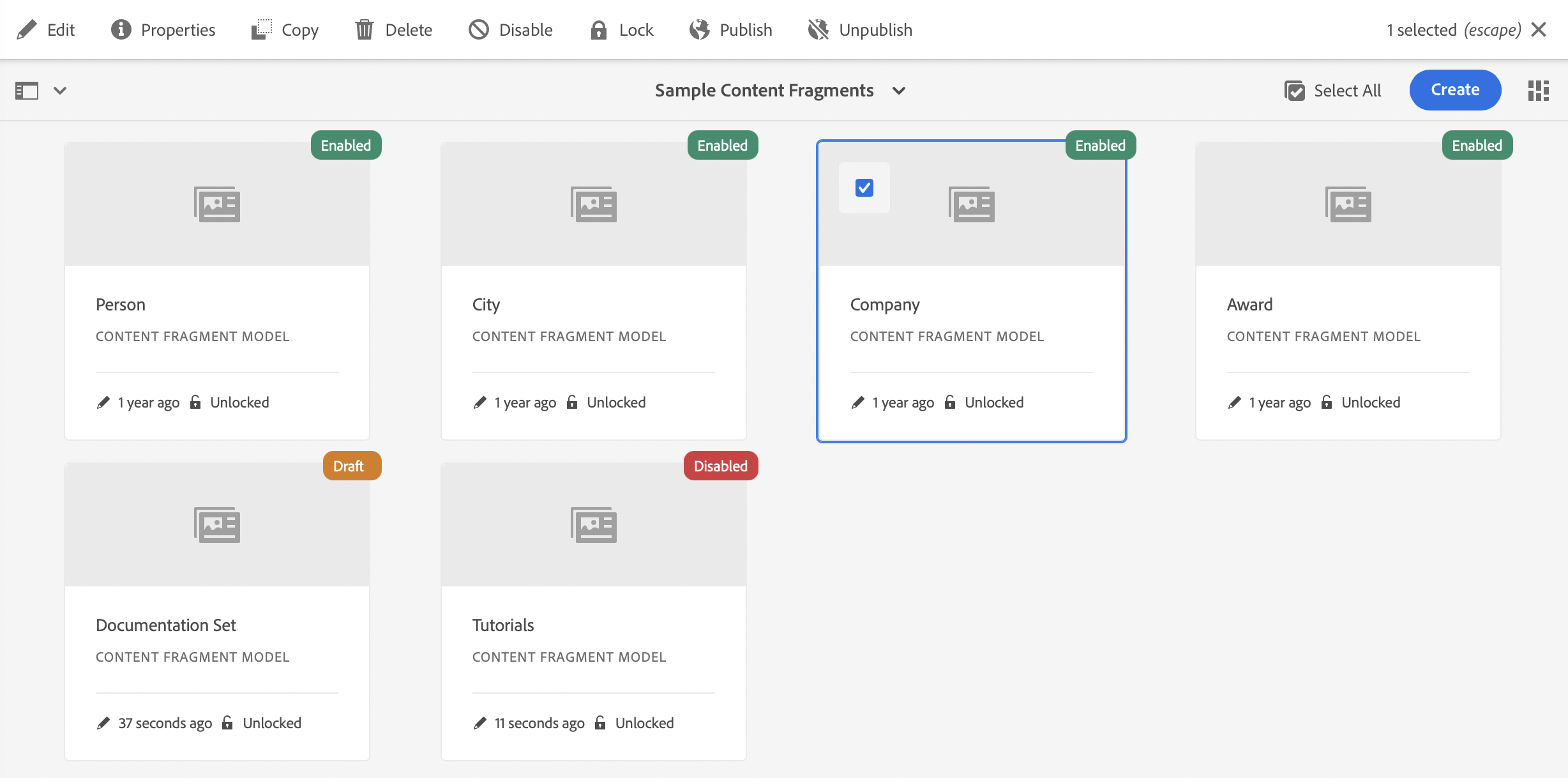Open Properties info icon
Image resolution: width=1568 pixels, height=778 pixels.
(121, 30)
